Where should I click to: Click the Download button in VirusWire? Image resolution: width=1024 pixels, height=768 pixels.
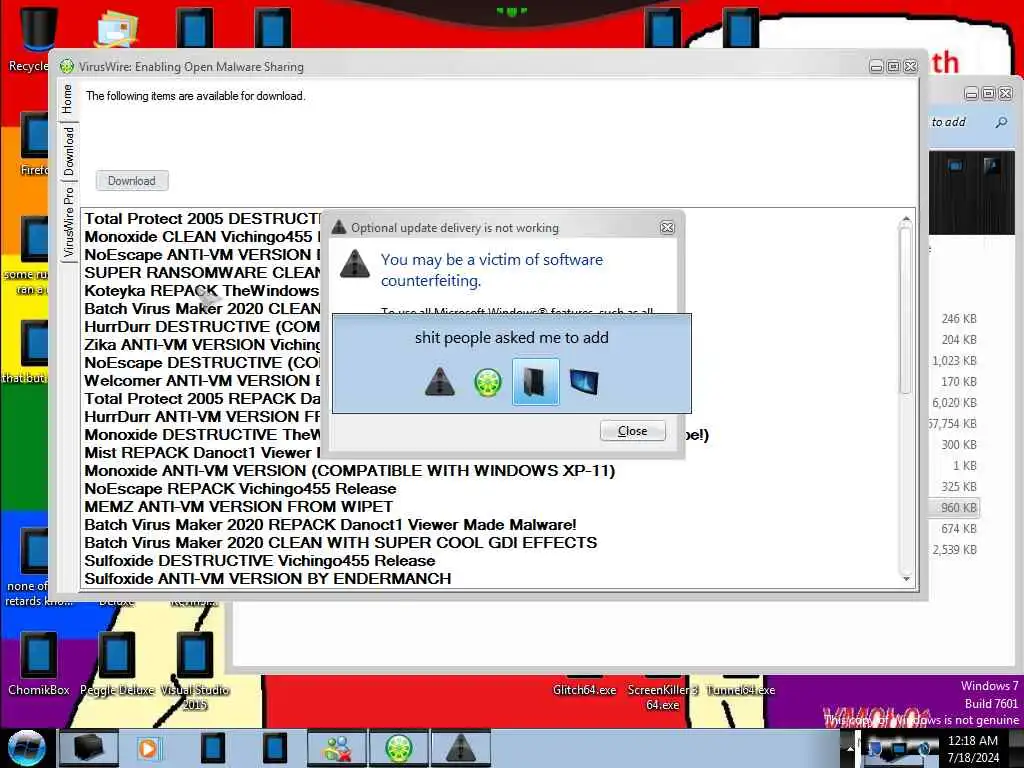[132, 181]
